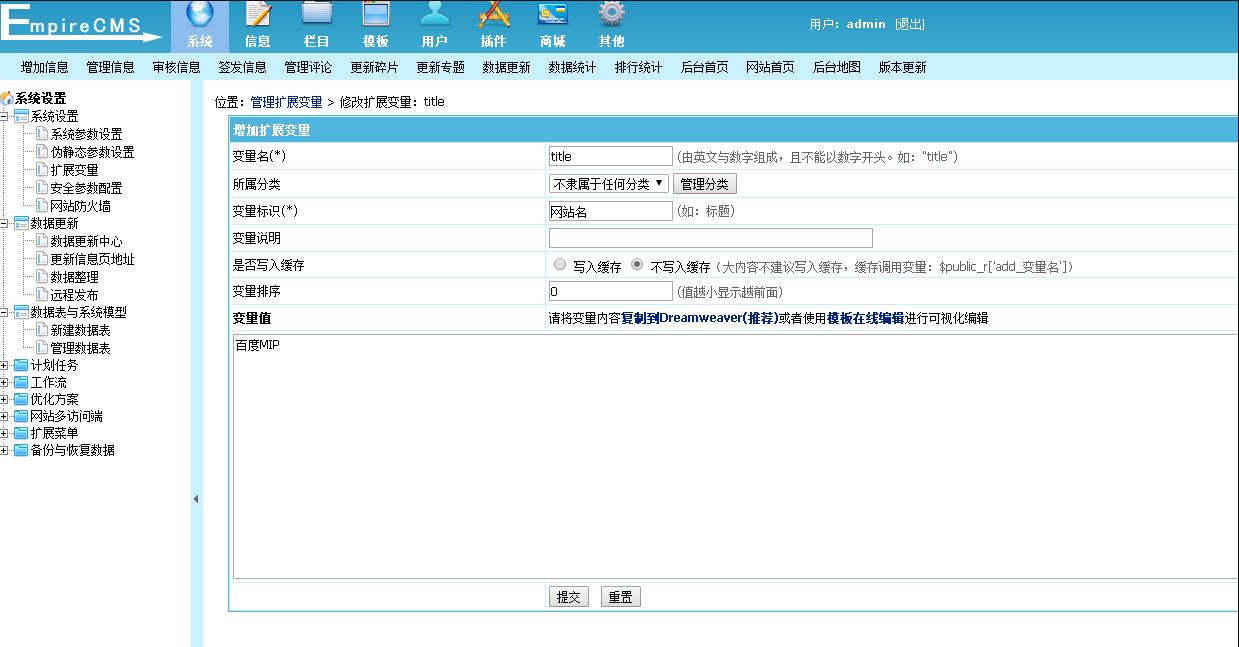Open 数据更新中心 in the sidebar
Screen dimensions: 1239x647
tap(85, 241)
